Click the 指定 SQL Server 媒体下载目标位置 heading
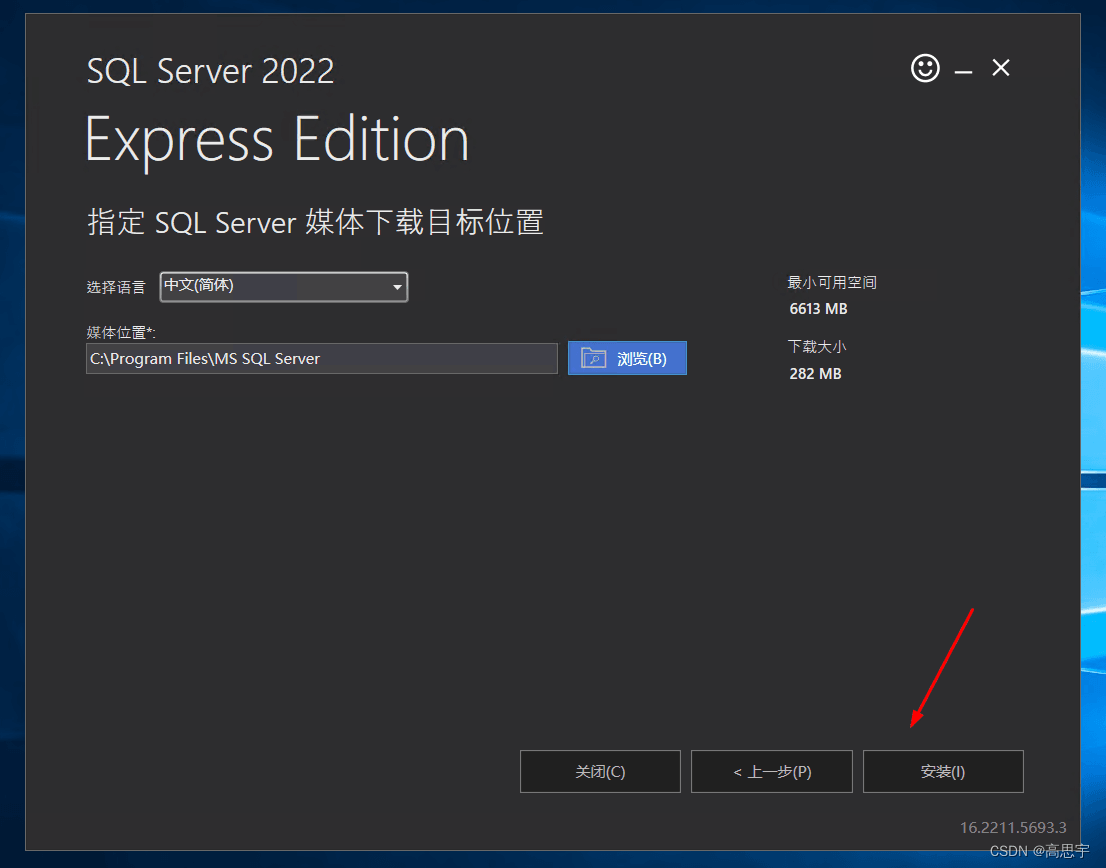 [315, 222]
